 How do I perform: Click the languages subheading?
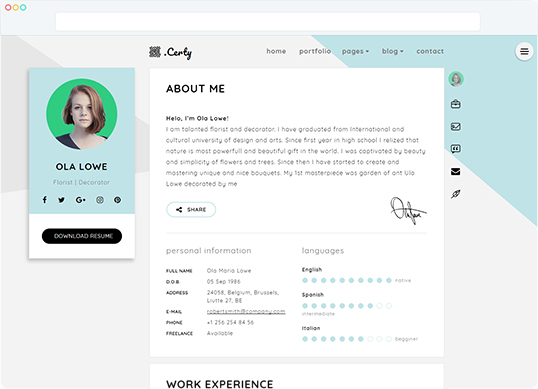coord(323,251)
